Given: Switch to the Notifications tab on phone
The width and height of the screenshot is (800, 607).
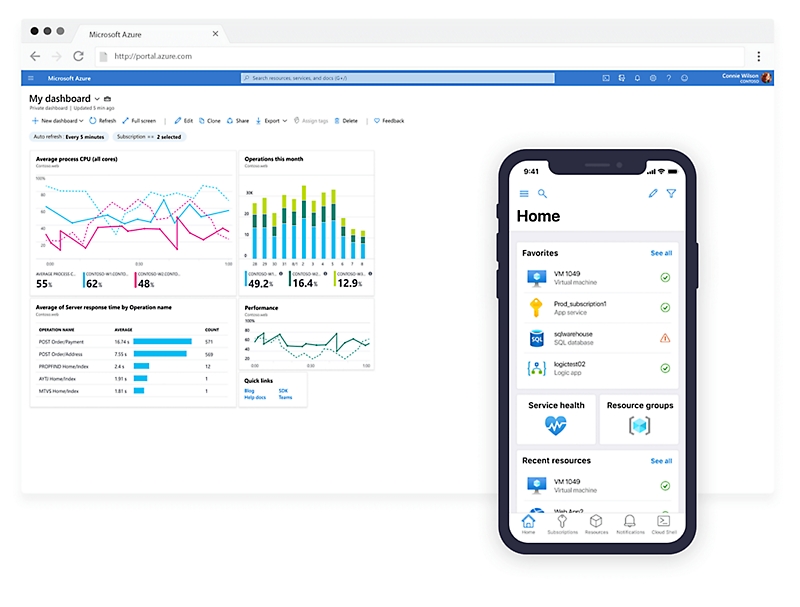Looking at the screenshot, I should (x=629, y=524).
